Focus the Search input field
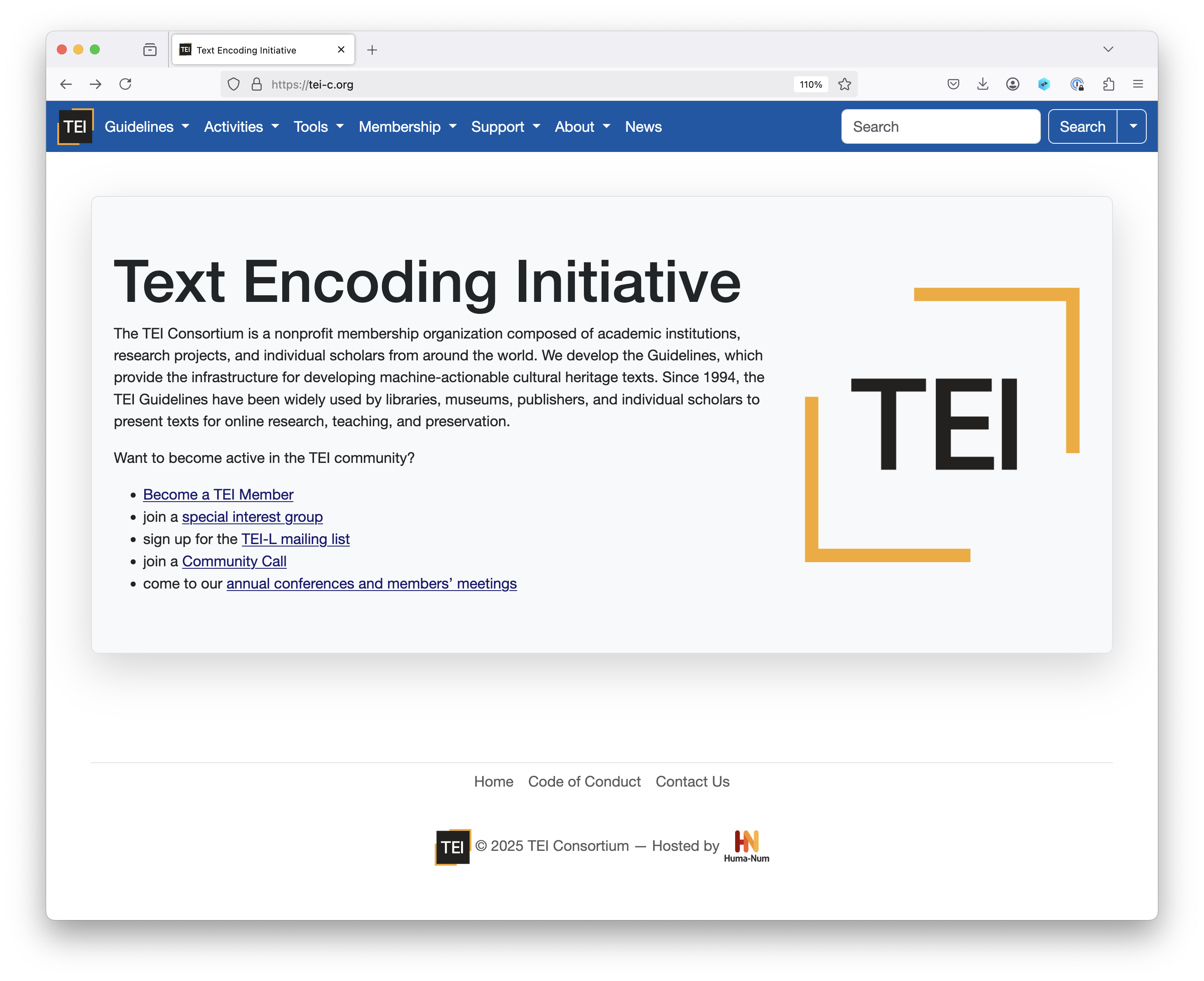 point(940,126)
